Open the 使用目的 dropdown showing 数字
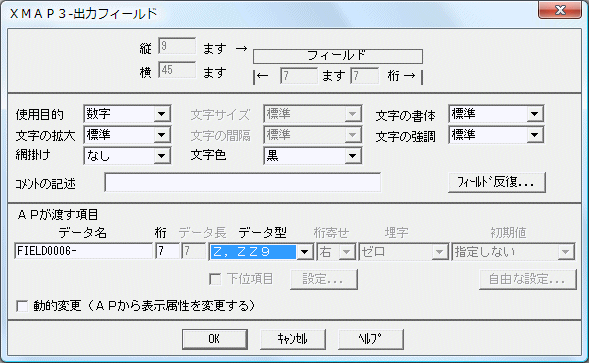Viewport: 589px width, 363px height. [127, 113]
